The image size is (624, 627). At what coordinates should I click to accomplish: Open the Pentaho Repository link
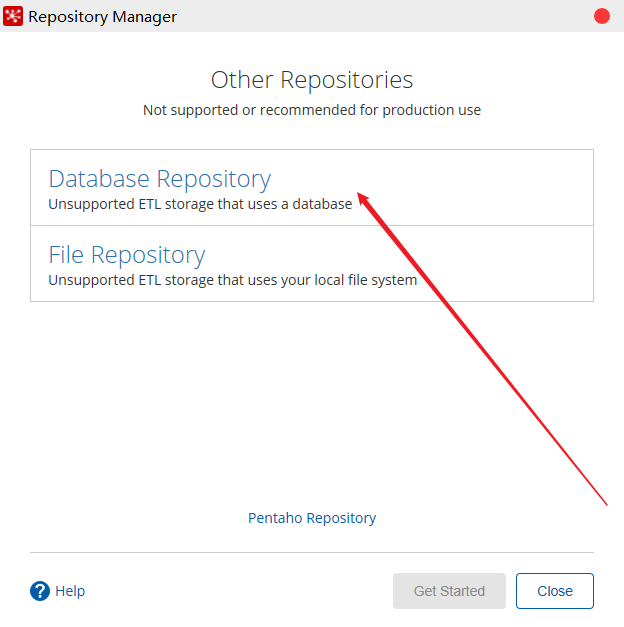tap(312, 518)
